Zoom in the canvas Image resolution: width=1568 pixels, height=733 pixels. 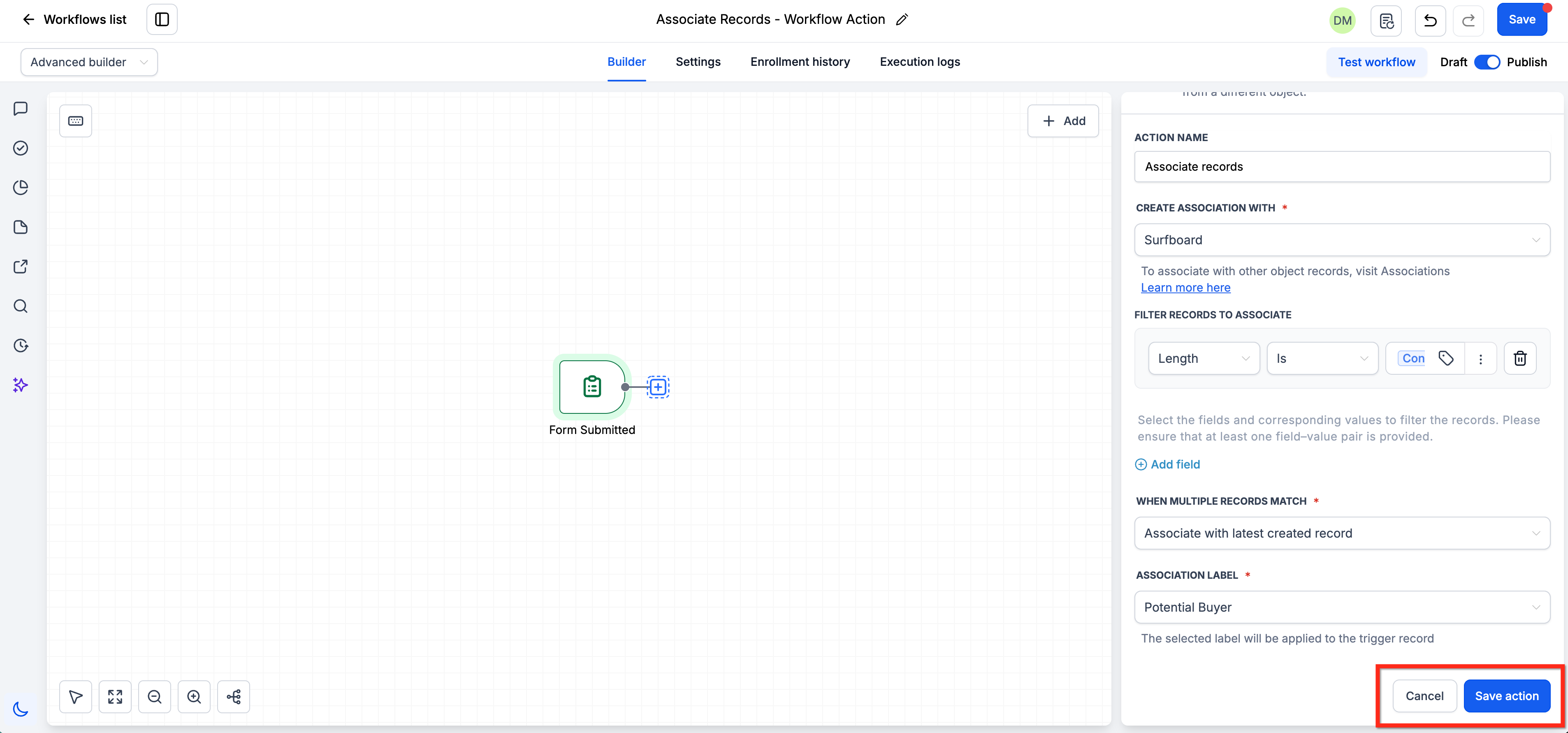194,696
